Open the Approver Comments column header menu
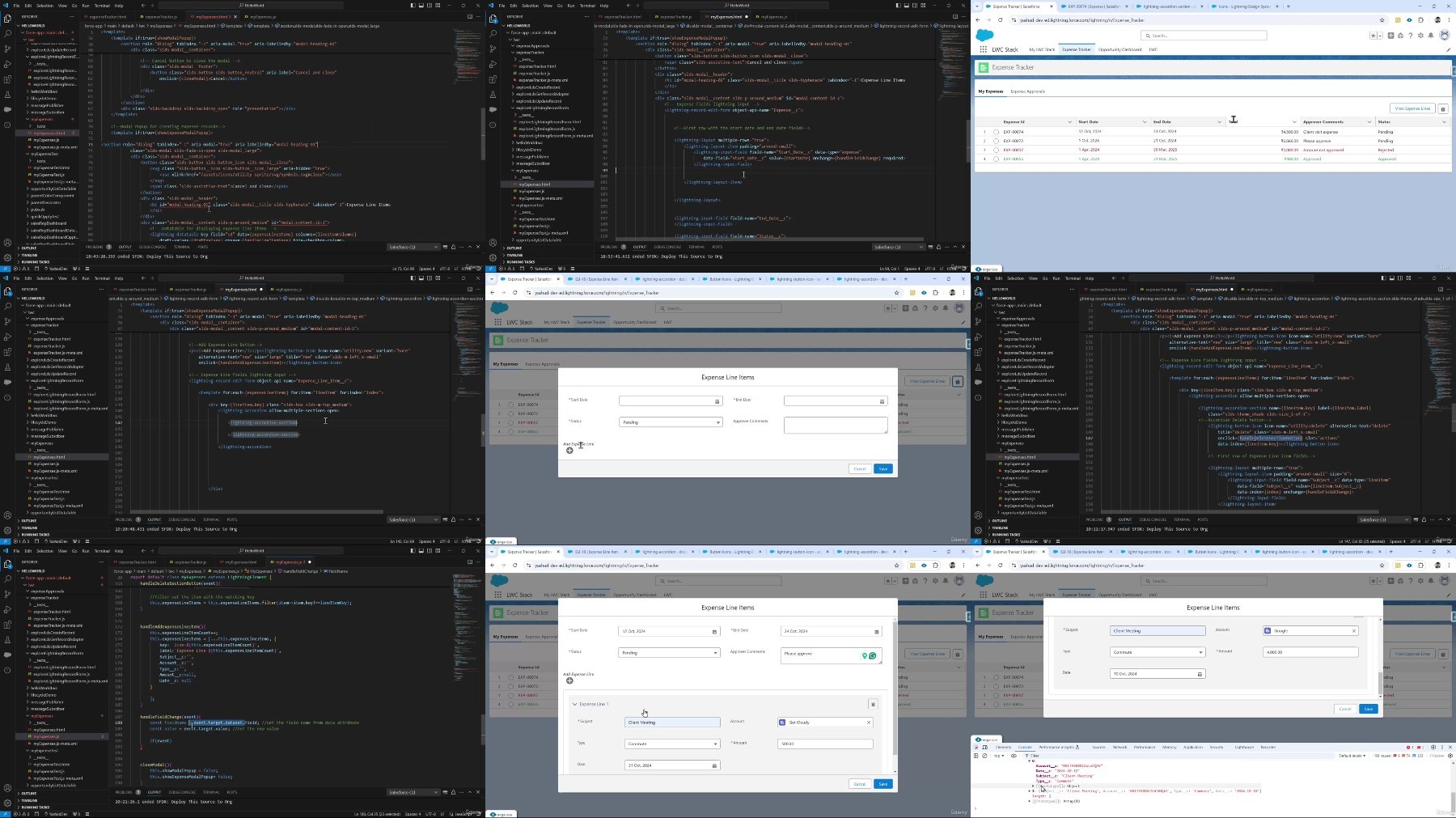The width and height of the screenshot is (1456, 818). [1369, 122]
